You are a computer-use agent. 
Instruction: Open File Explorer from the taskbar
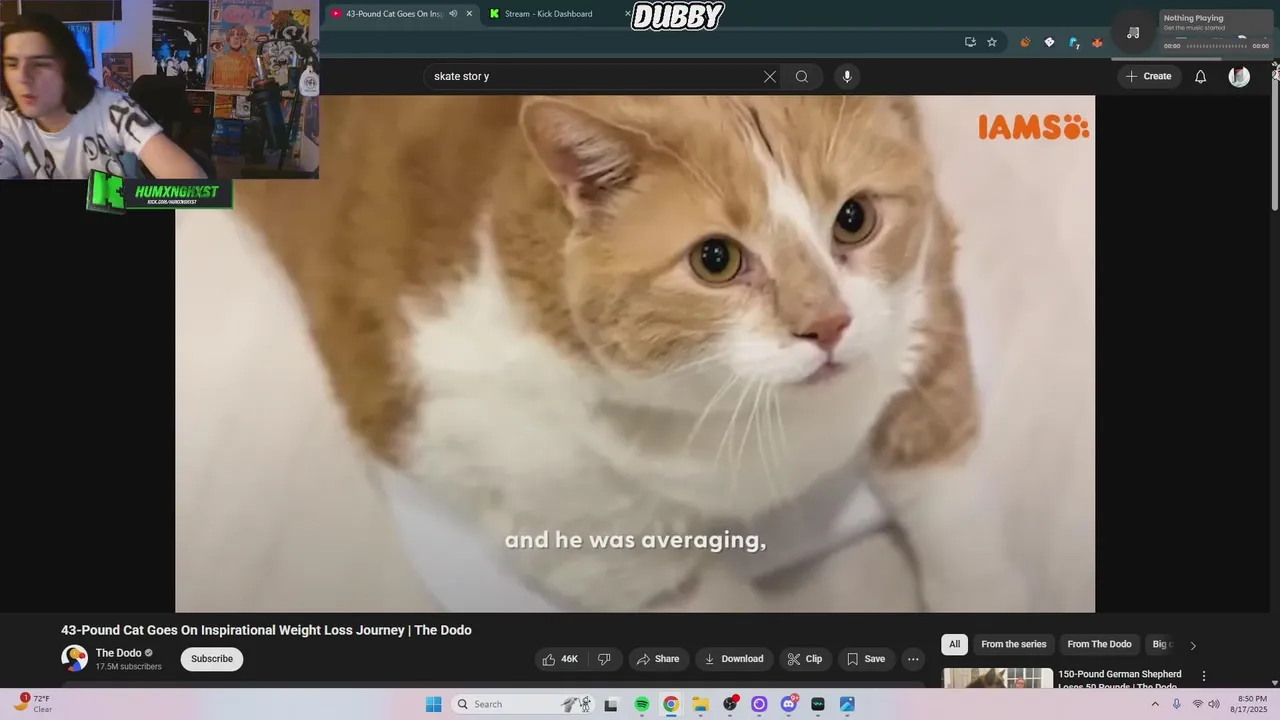coord(701,704)
